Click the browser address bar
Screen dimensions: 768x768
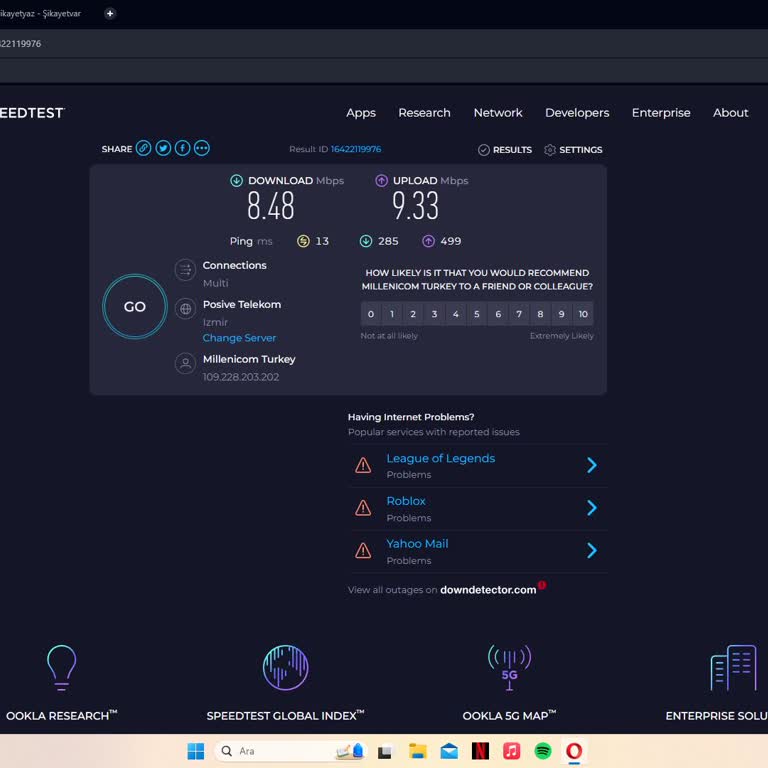point(384,44)
